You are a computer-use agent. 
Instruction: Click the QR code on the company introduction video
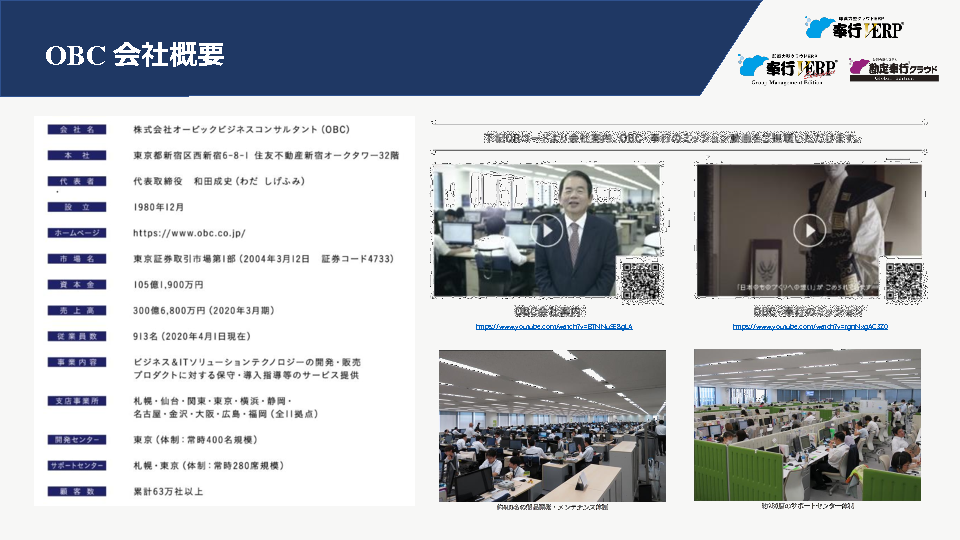[640, 279]
